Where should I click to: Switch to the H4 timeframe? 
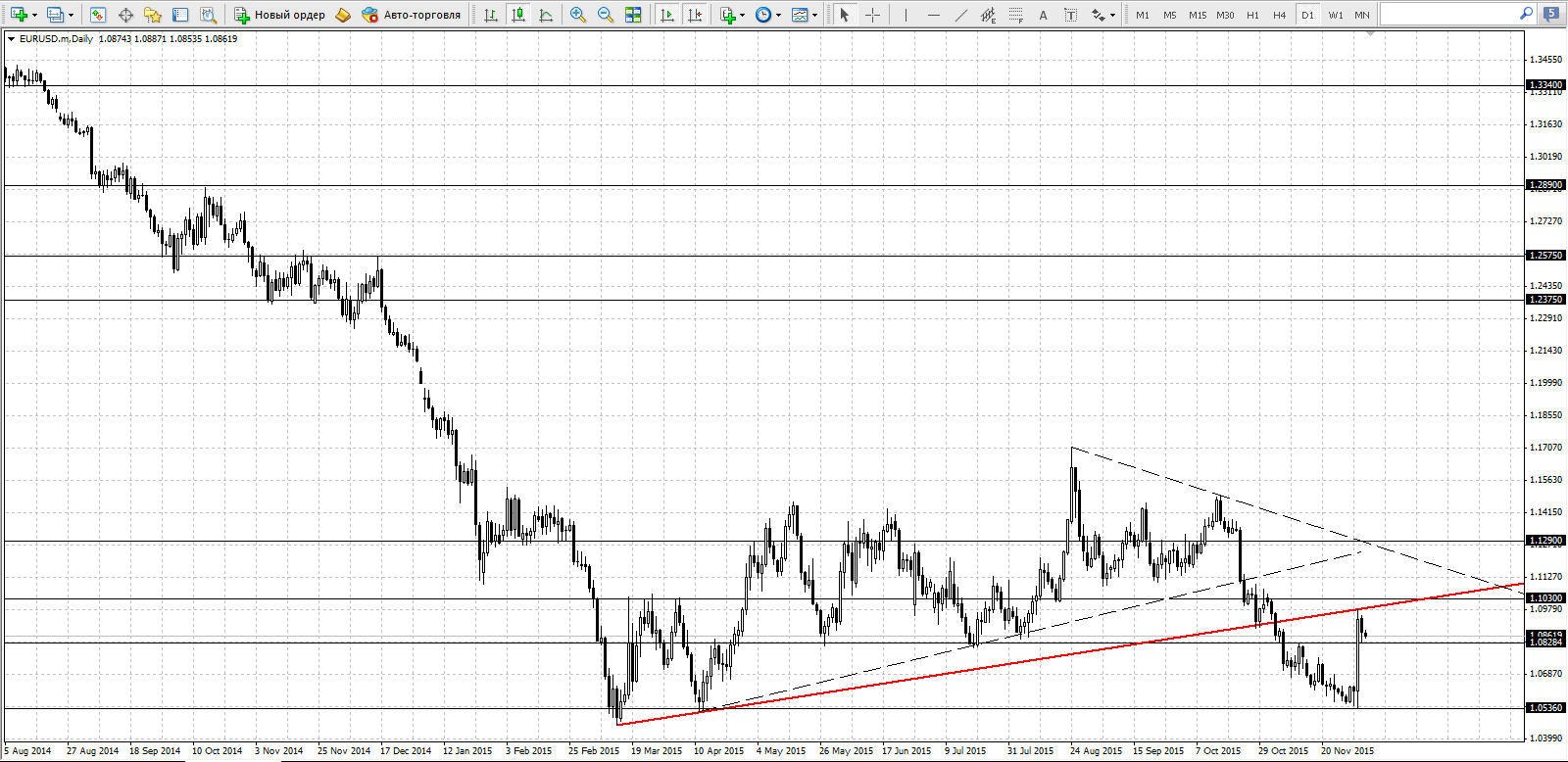(x=1280, y=15)
